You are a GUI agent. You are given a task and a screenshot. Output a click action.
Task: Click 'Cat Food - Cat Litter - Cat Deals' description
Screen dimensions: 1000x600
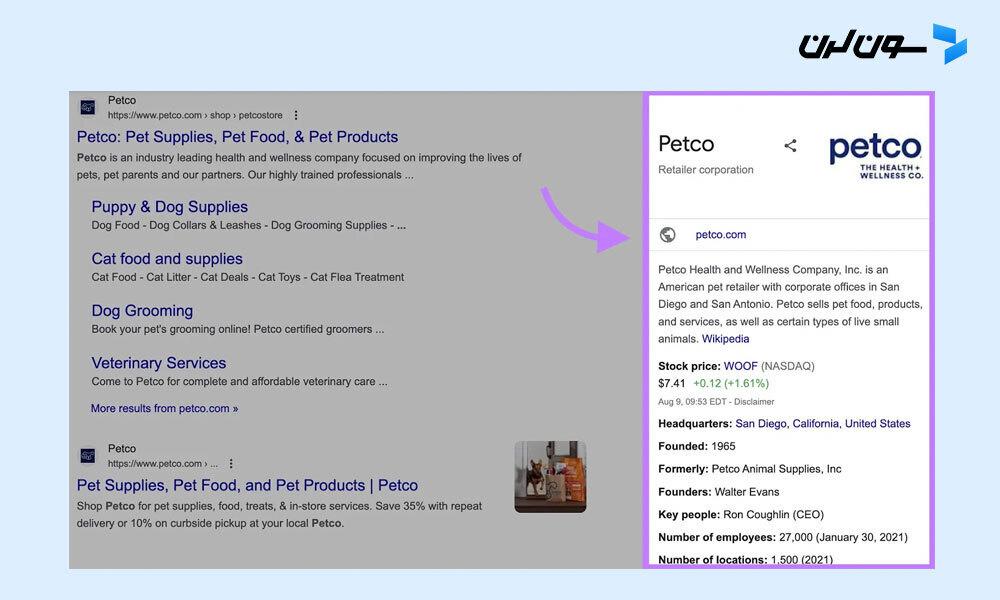click(x=247, y=277)
